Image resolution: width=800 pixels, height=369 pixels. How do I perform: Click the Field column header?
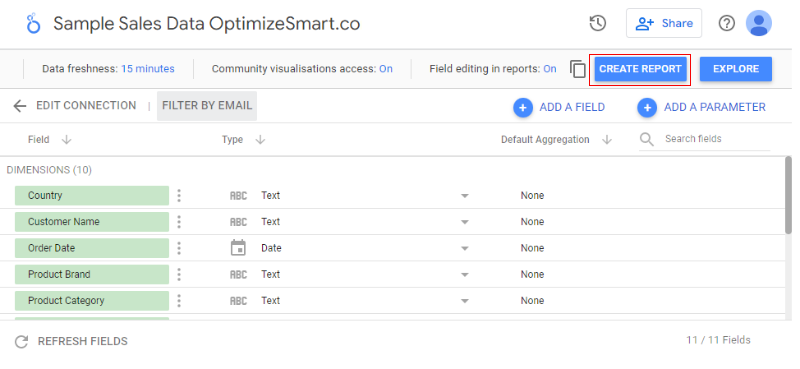(39, 139)
